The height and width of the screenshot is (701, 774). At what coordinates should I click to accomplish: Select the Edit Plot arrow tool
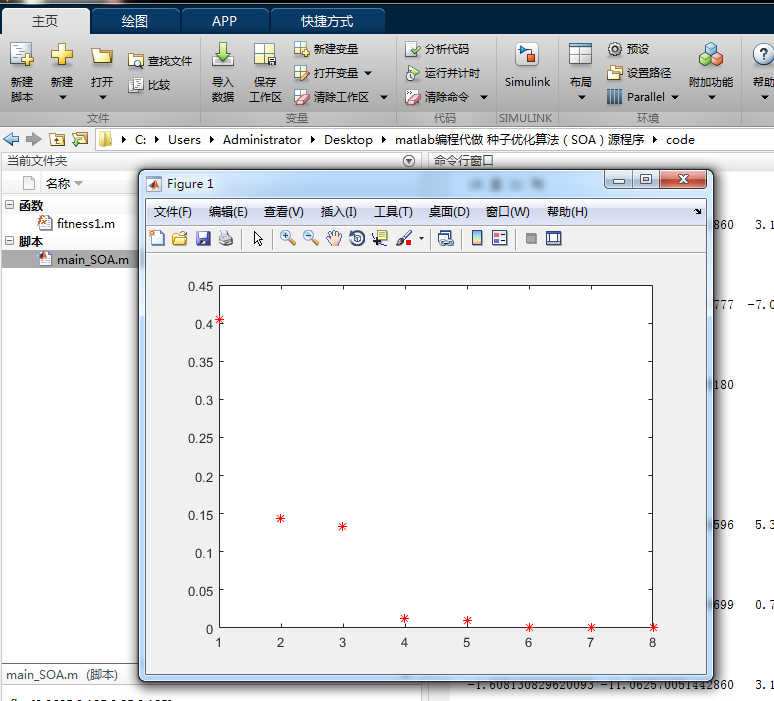click(258, 238)
